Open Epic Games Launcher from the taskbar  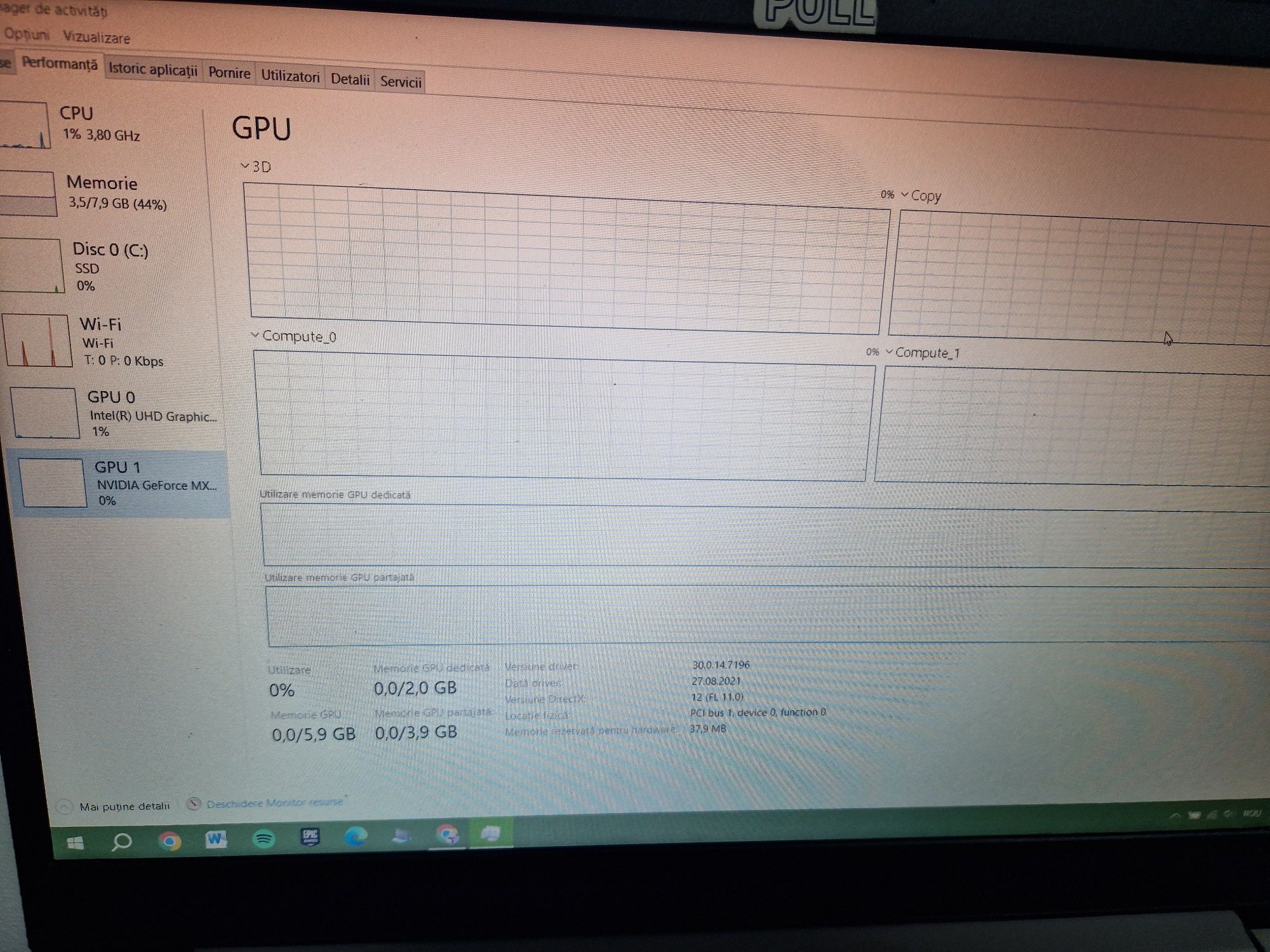(310, 838)
